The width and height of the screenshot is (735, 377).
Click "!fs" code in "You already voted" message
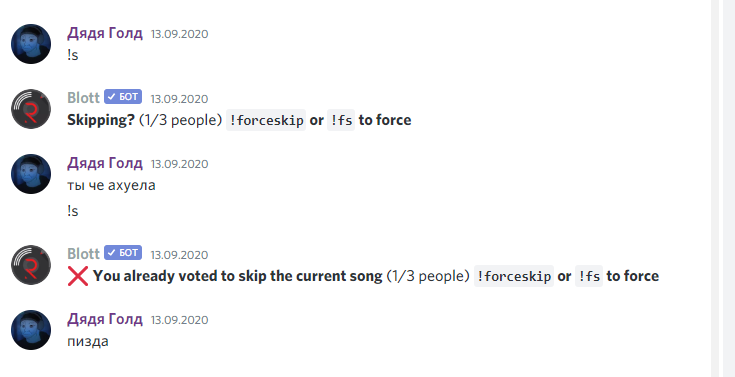pos(589,276)
